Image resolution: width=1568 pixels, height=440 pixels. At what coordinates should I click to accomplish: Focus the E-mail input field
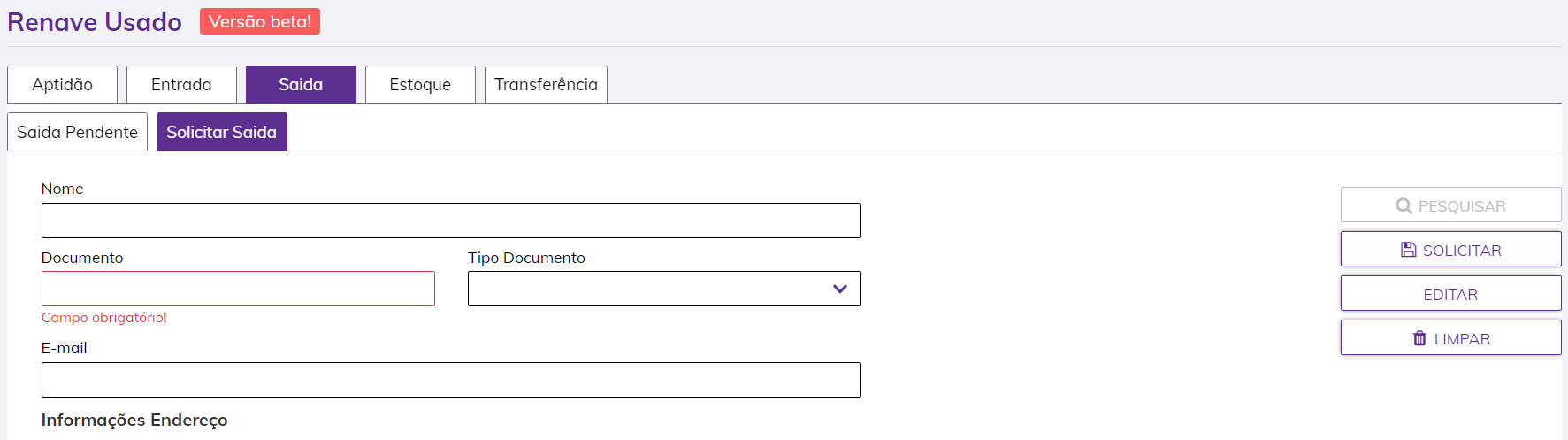click(x=451, y=380)
